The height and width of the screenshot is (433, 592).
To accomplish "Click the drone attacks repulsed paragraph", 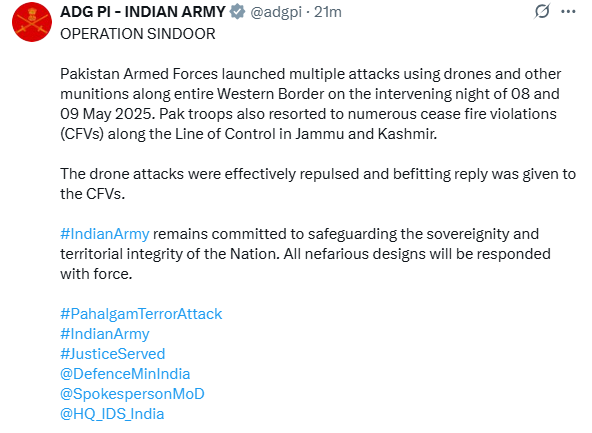I will [318, 184].
